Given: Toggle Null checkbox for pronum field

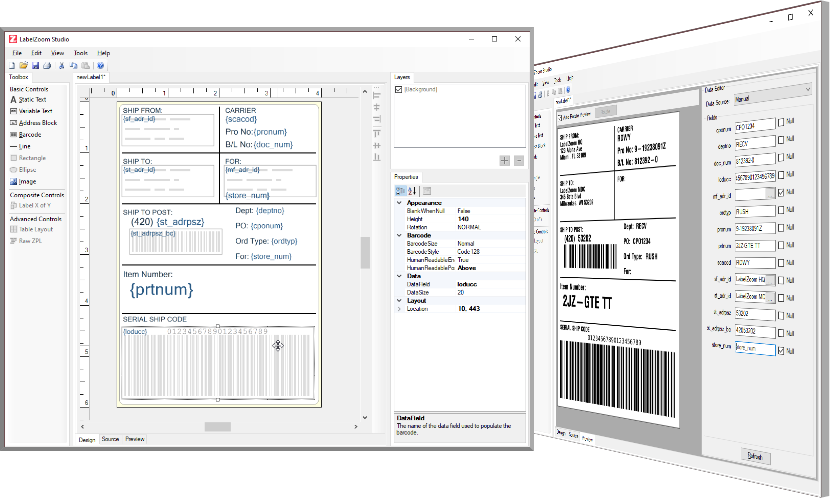Looking at the screenshot, I should pos(781,228).
